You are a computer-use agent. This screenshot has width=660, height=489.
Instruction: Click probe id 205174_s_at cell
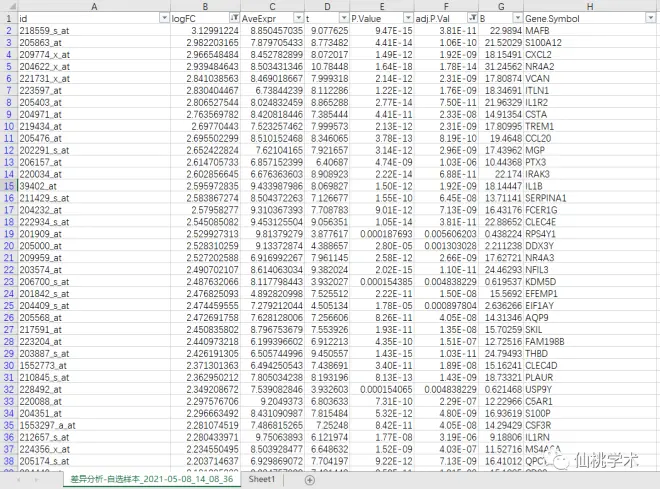pos(94,461)
